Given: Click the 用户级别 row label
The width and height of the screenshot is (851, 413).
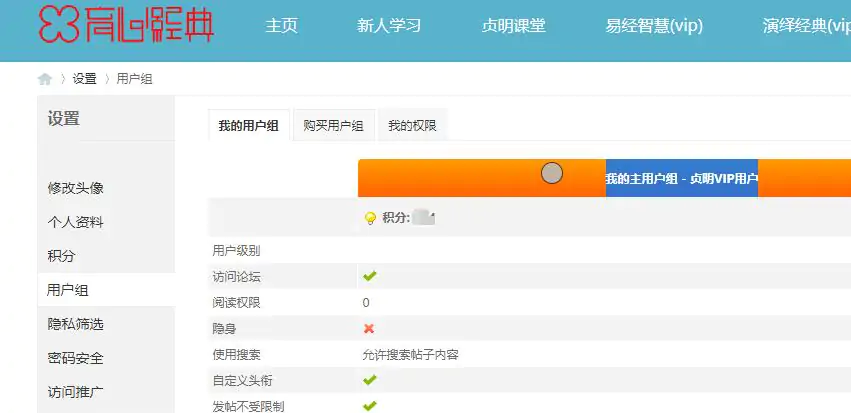Looking at the screenshot, I should (236, 251).
